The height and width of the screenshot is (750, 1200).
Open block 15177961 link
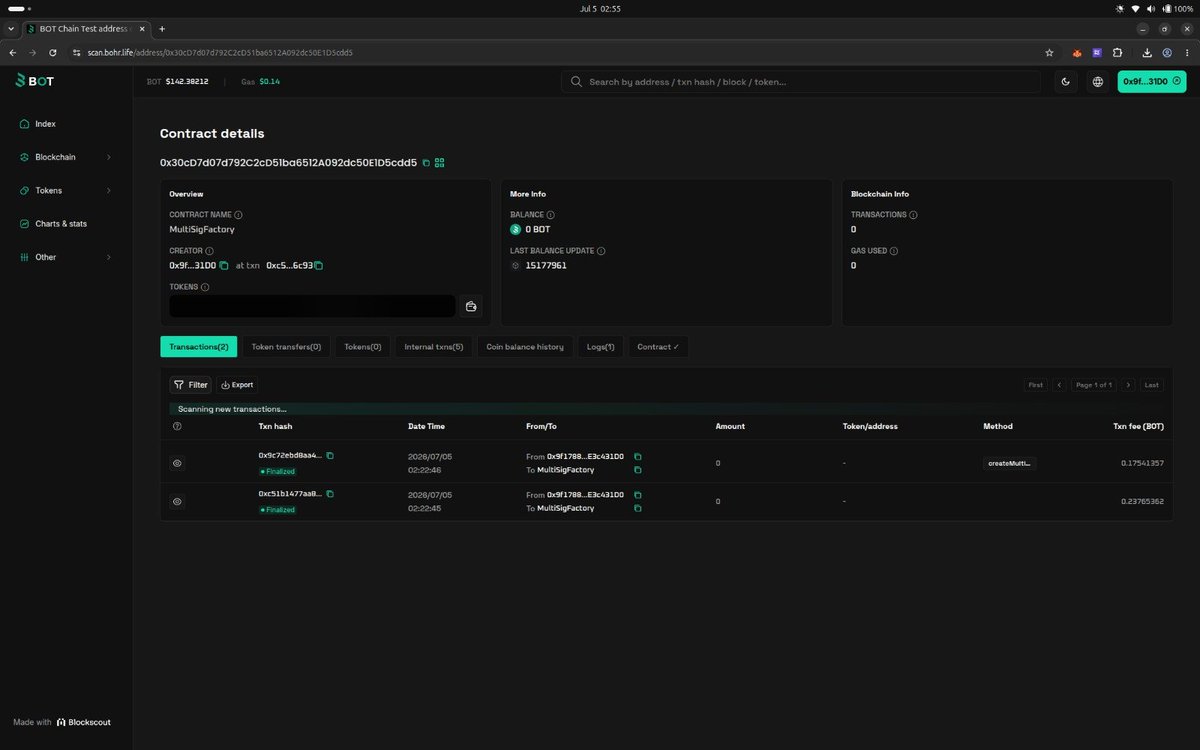click(546, 266)
